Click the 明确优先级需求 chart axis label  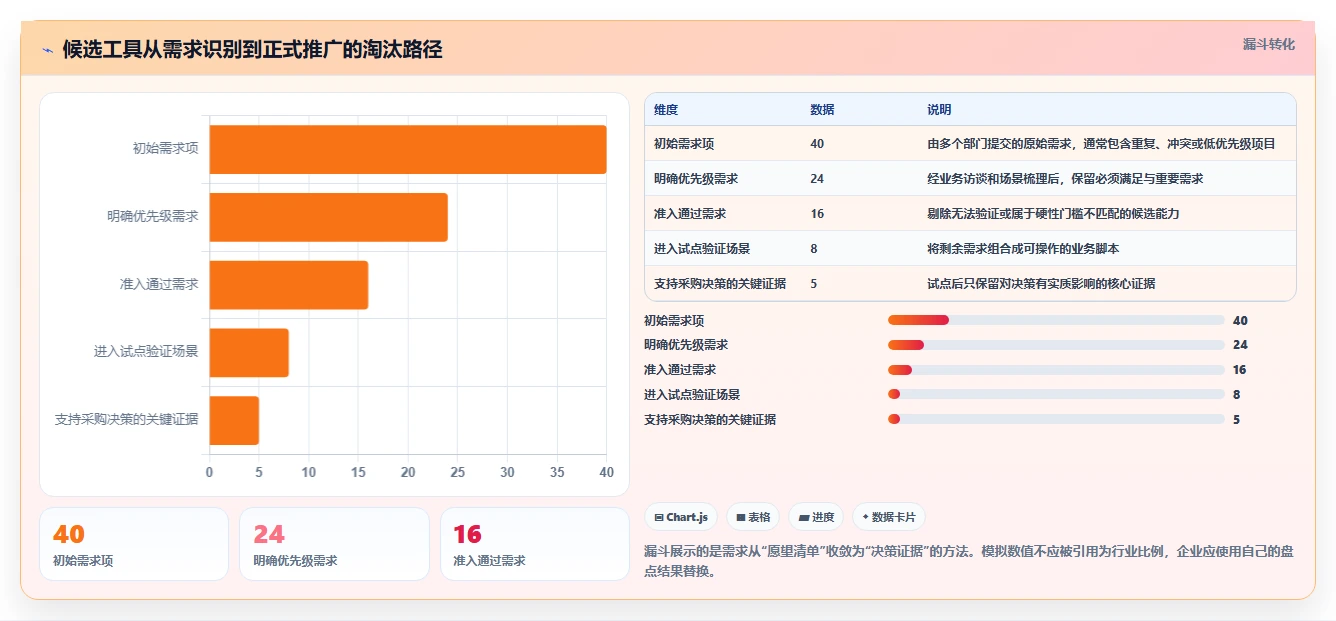point(153,217)
